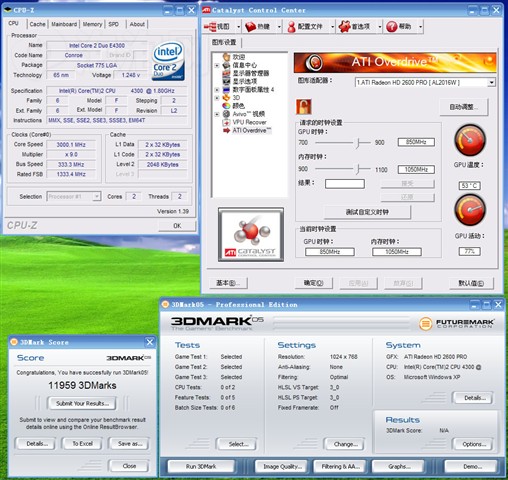Switch to the About tab in CPU-Z

coord(137,24)
